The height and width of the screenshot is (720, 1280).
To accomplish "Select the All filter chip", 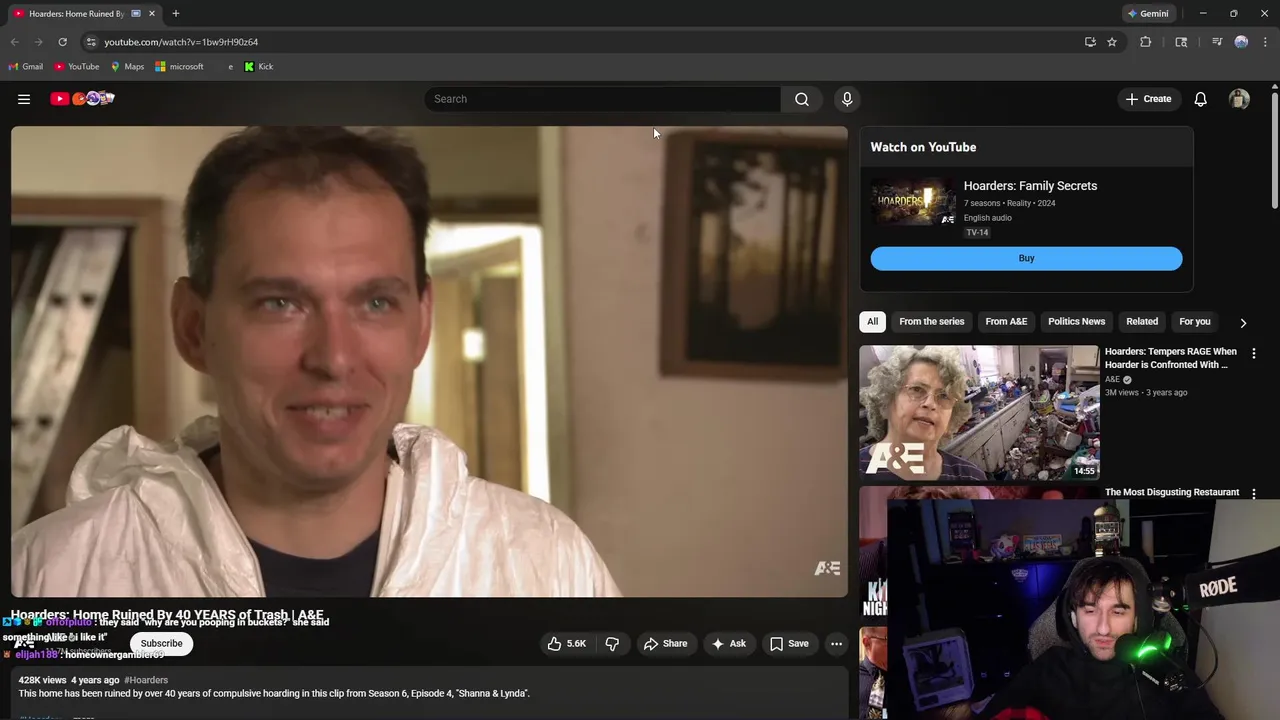I will click(872, 322).
